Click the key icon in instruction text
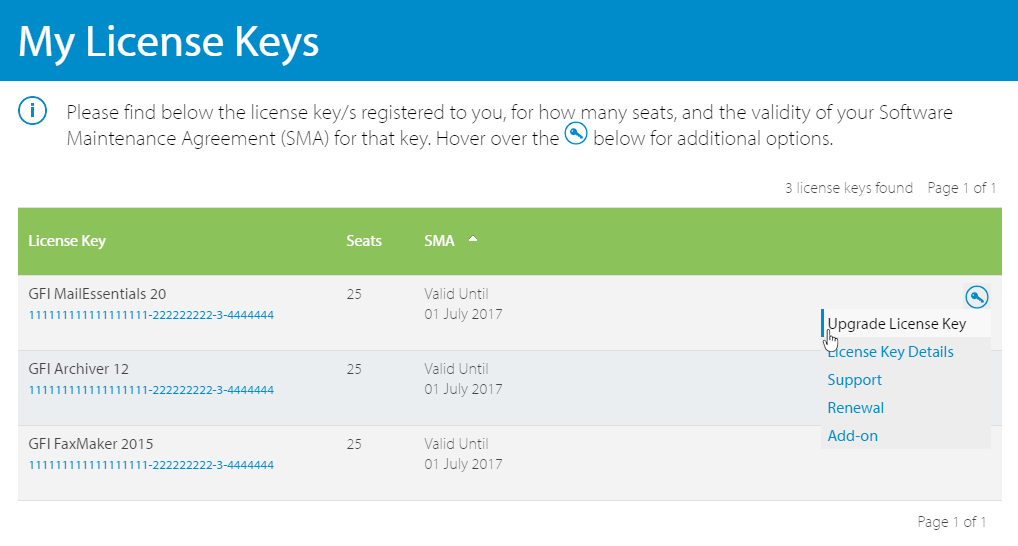The width and height of the screenshot is (1018, 546). click(576, 134)
